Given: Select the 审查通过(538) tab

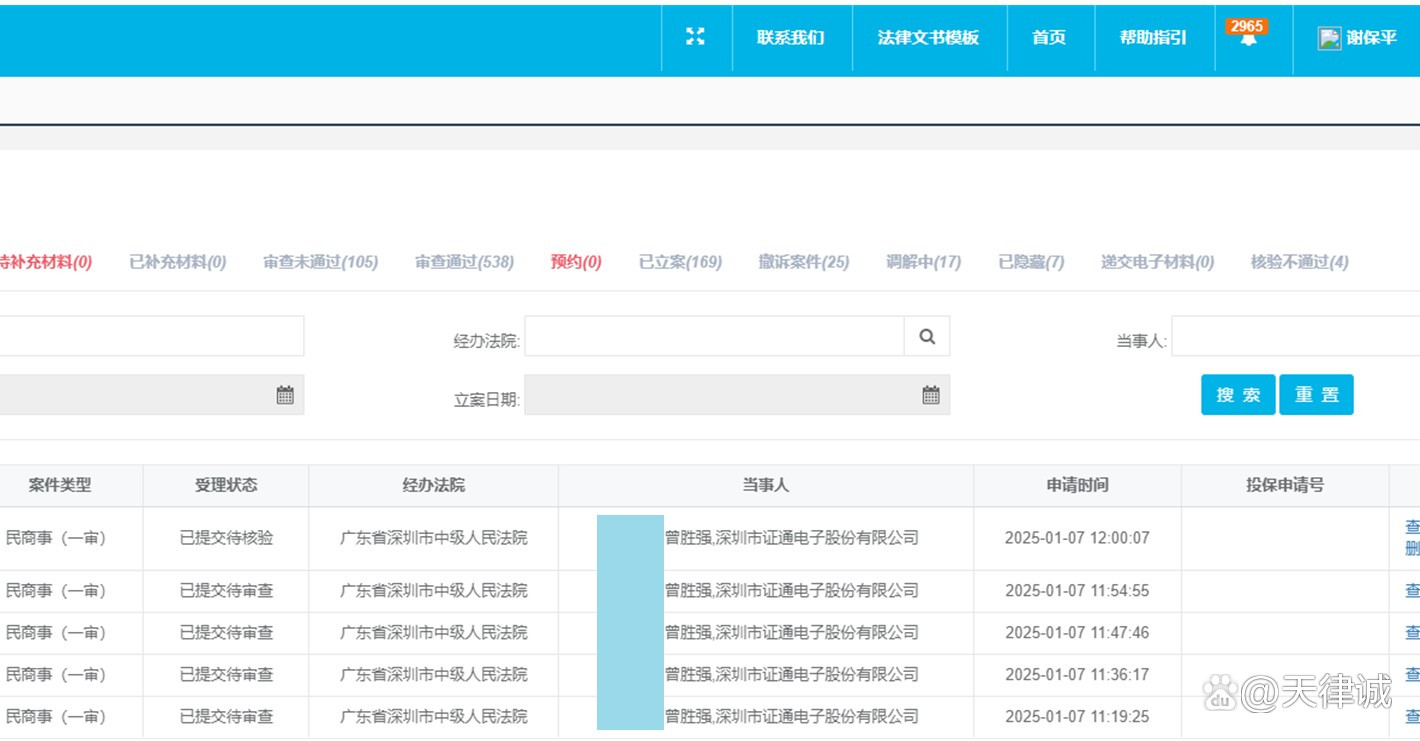Looking at the screenshot, I should pyautogui.click(x=464, y=262).
